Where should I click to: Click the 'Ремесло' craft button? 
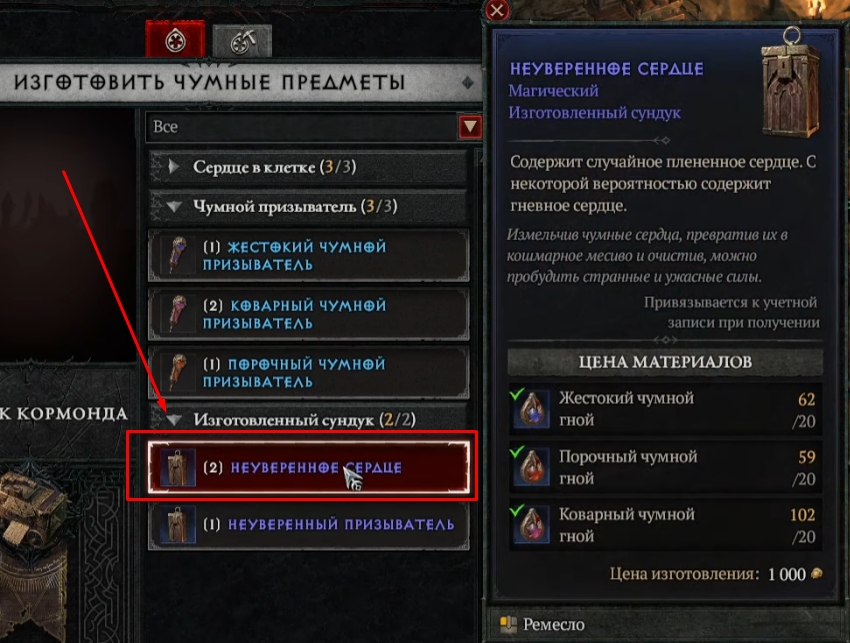pos(543,625)
